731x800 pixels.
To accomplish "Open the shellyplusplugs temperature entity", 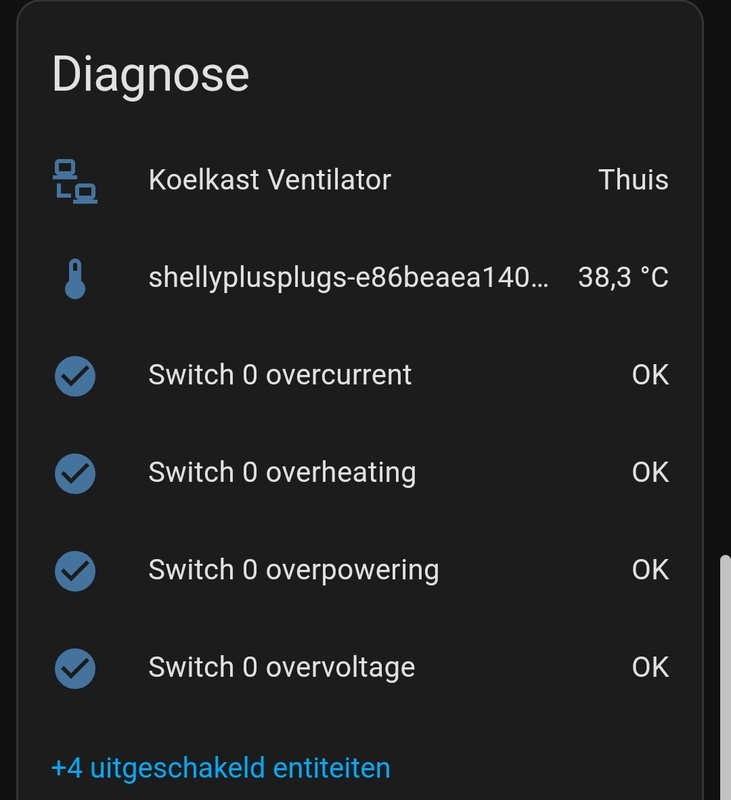I will [348, 278].
